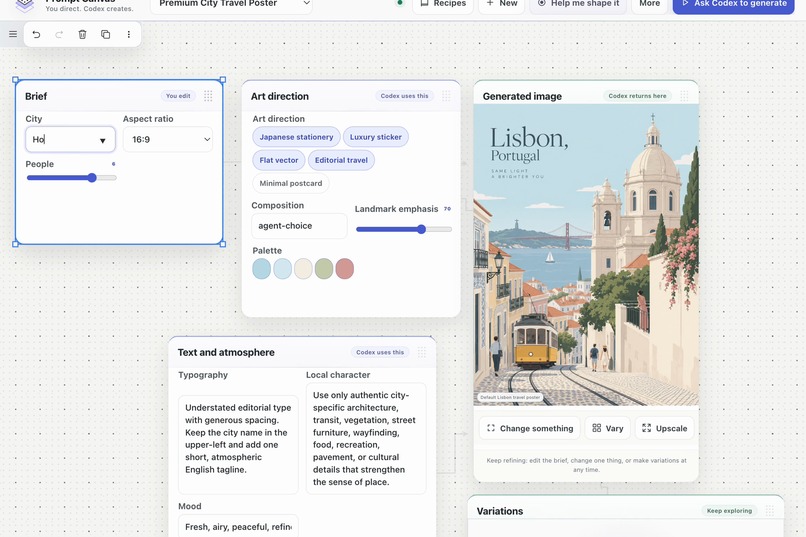806x537 pixels.
Task: Click Text and atmosphere 'Codex uses this' badge
Action: point(380,352)
